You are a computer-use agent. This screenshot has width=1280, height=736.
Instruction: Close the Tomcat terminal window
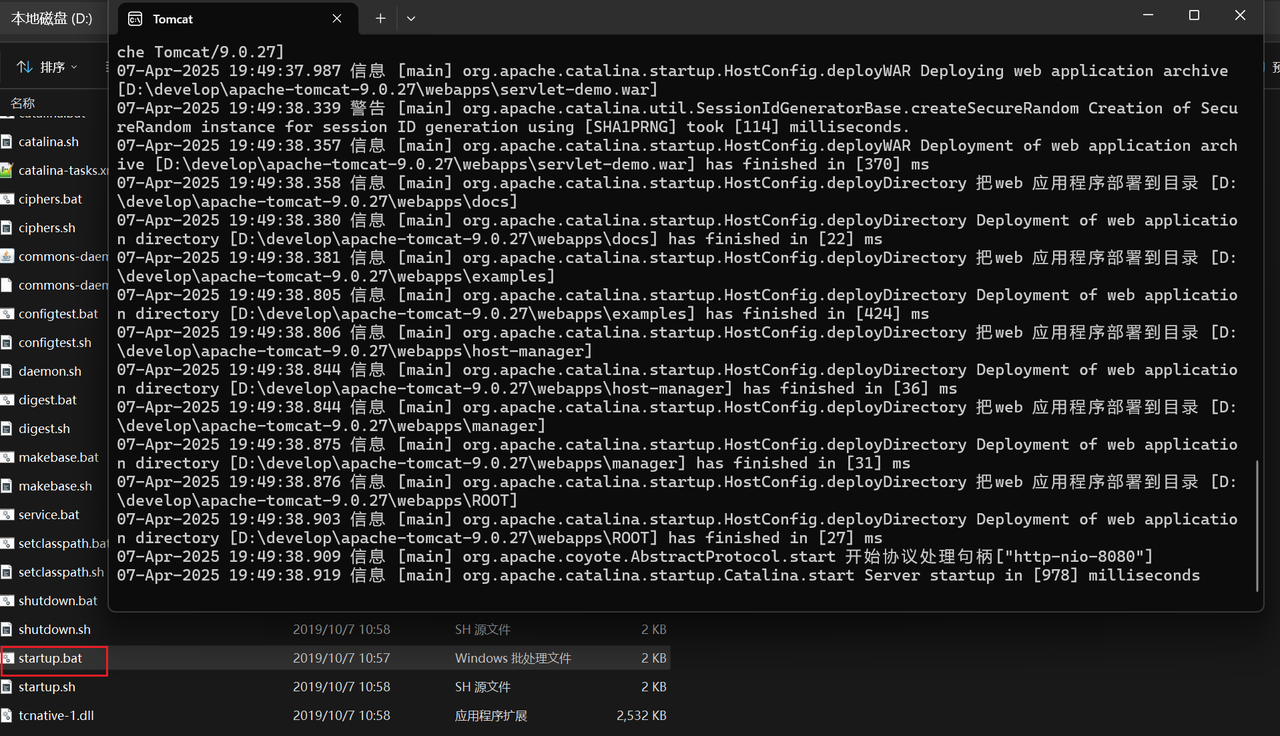pos(1240,16)
